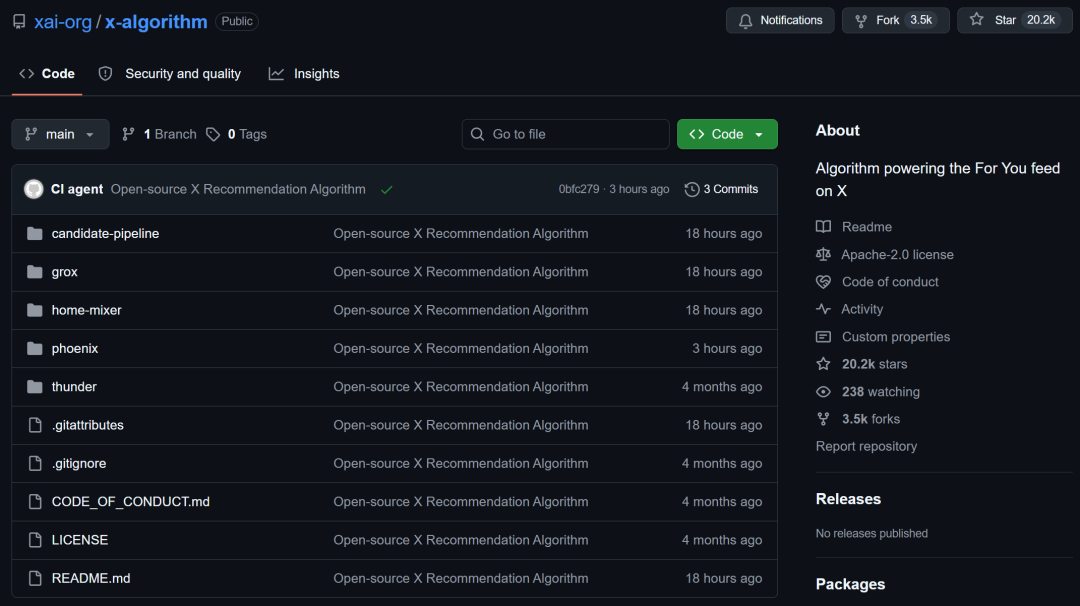Viewport: 1080px width, 606px height.
Task: Click the folder icon beside phoenix
Action: point(34,348)
